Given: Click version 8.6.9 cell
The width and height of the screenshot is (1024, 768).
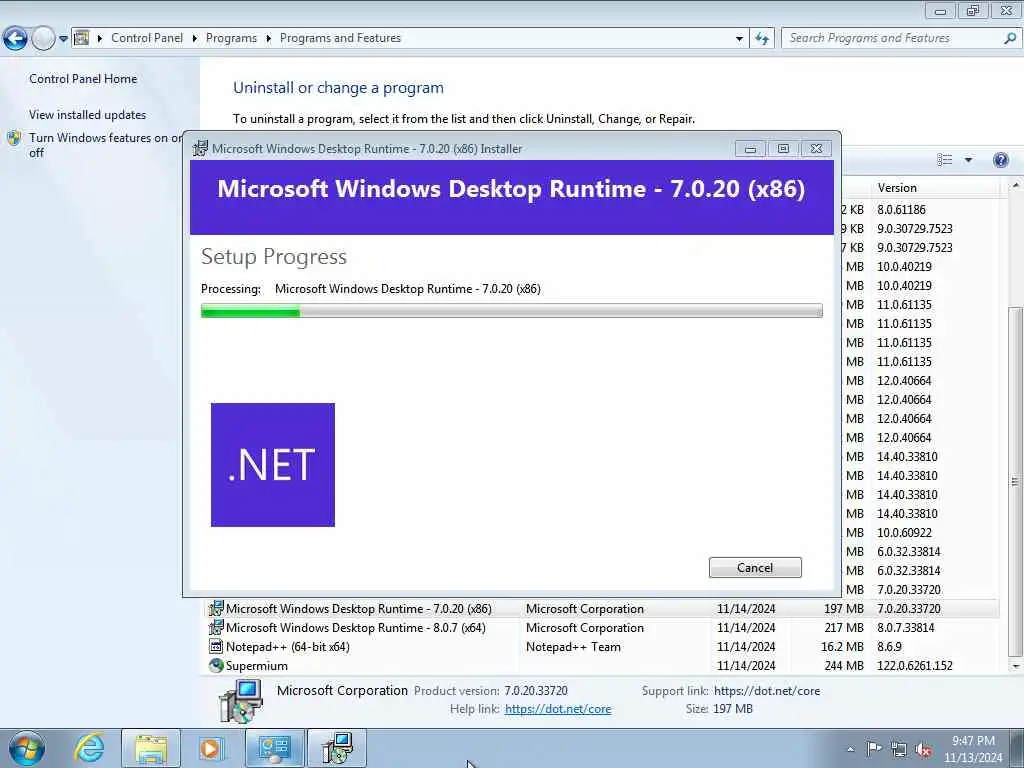Looking at the screenshot, I should [x=889, y=647].
